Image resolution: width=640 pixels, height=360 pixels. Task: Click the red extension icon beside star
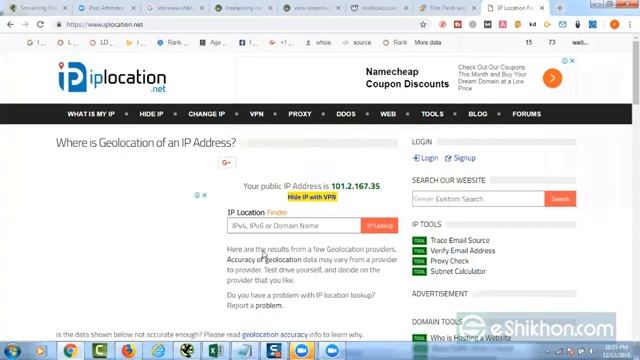pos(442,24)
